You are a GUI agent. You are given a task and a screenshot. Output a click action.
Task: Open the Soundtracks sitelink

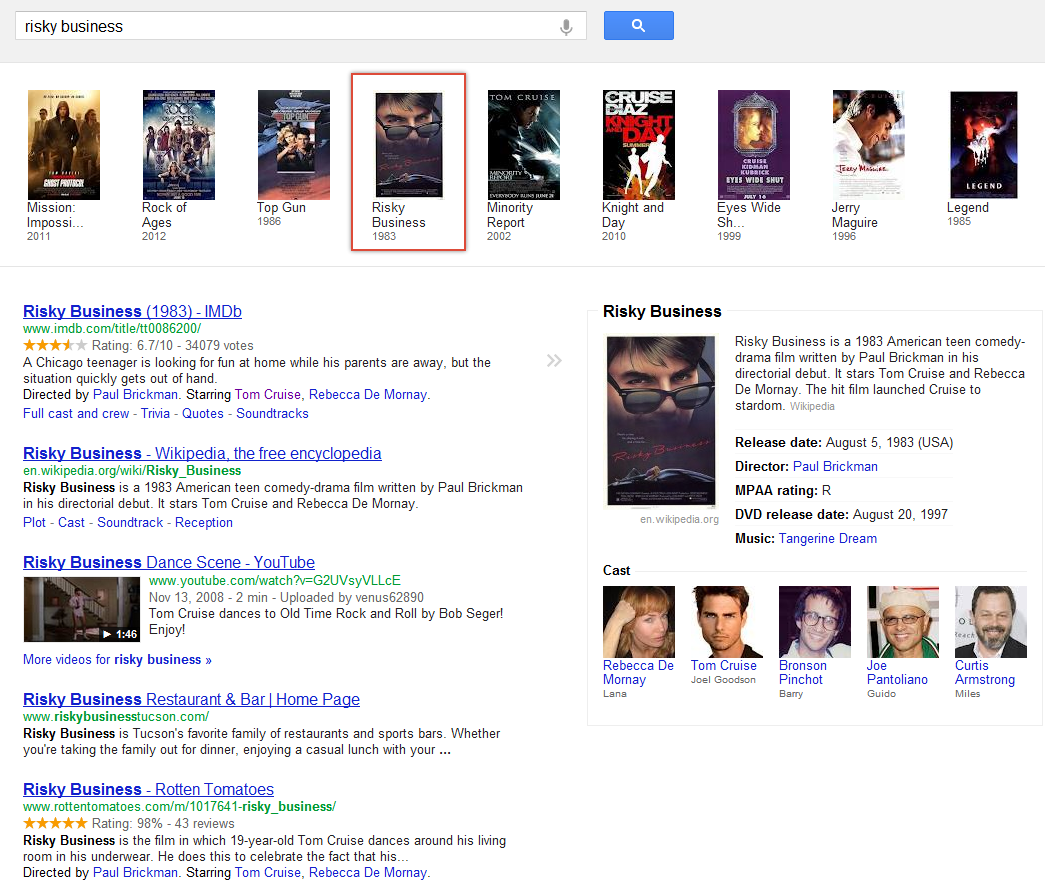[x=272, y=413]
